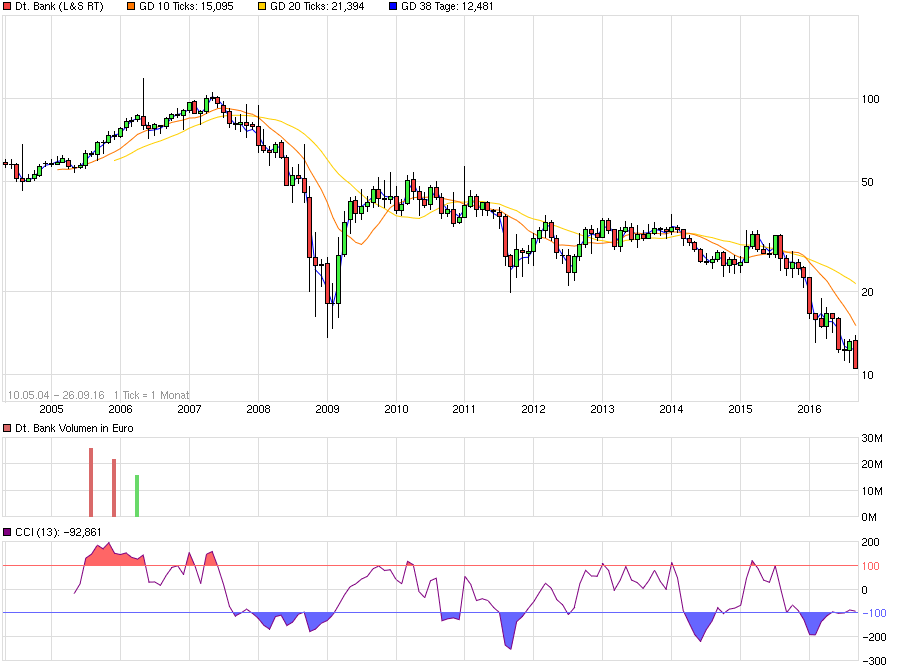Click the red CCI axis label 100
Screen dimensions: 900x670
[871, 567]
